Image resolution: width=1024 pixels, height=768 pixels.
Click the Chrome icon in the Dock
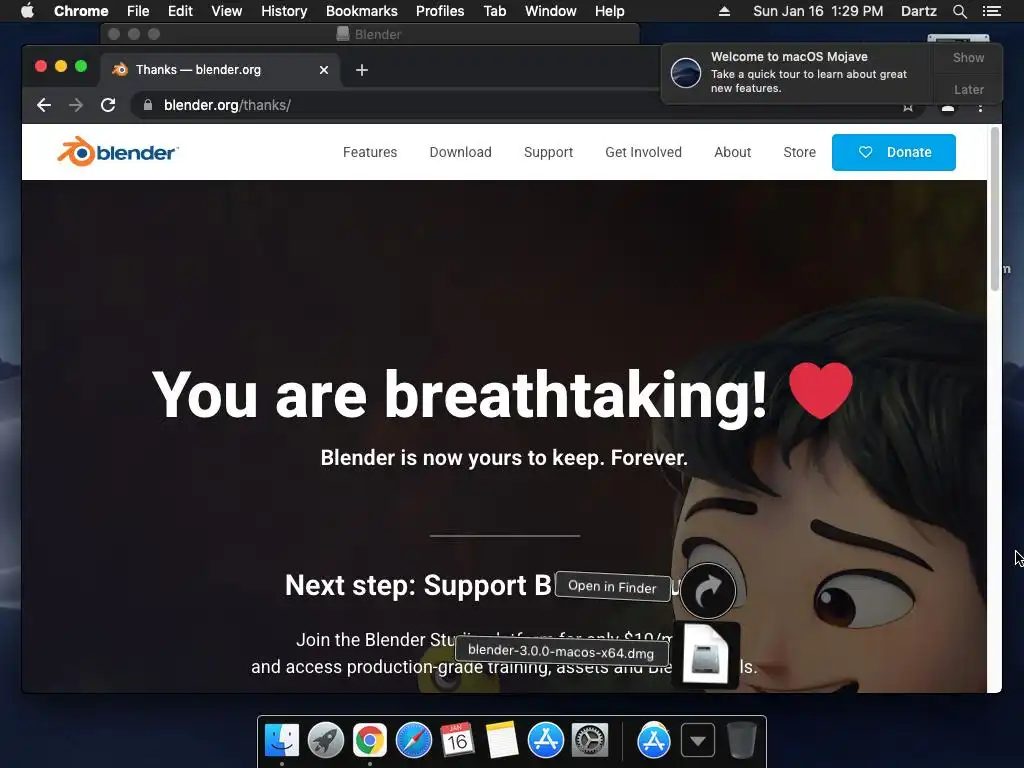pos(370,741)
